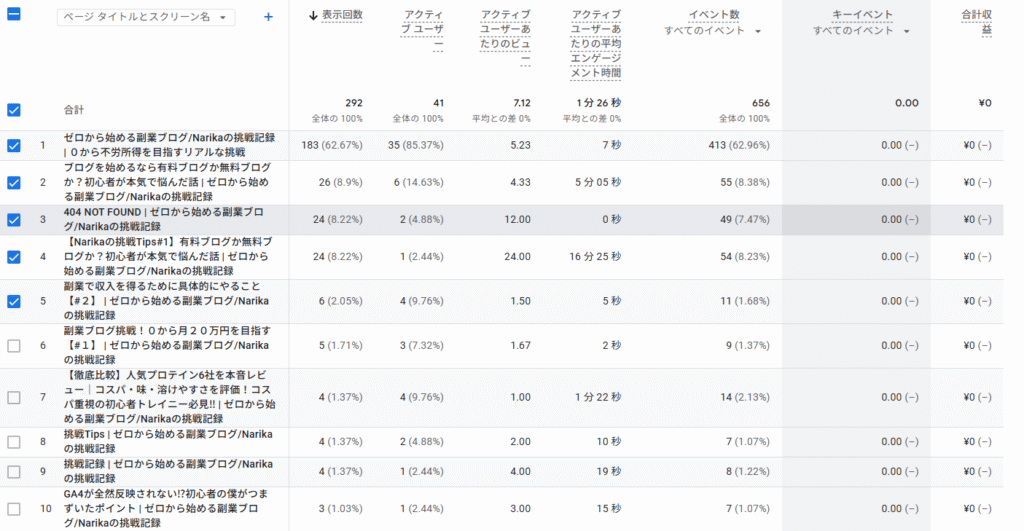Open the ページ タイトルとスクリーン名 dimension dropdown
This screenshot has height=531, width=1024.
[145, 17]
